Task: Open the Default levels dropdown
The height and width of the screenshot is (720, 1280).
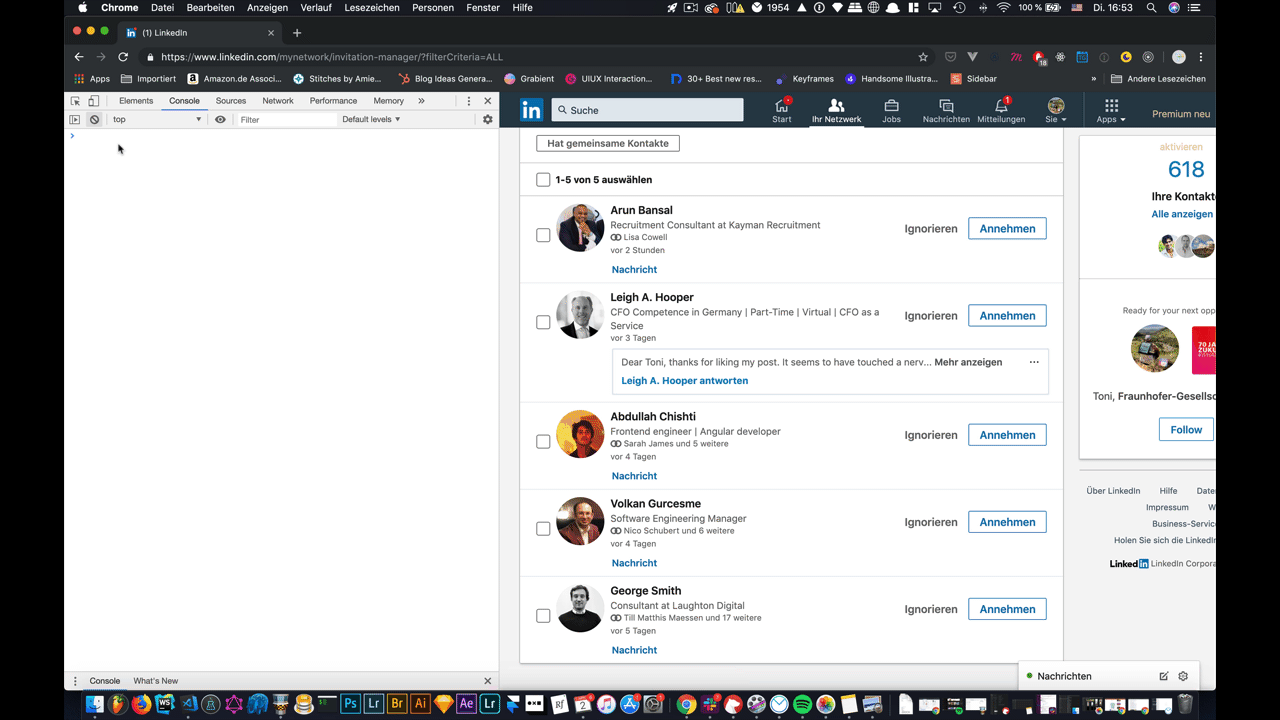Action: pos(371,119)
